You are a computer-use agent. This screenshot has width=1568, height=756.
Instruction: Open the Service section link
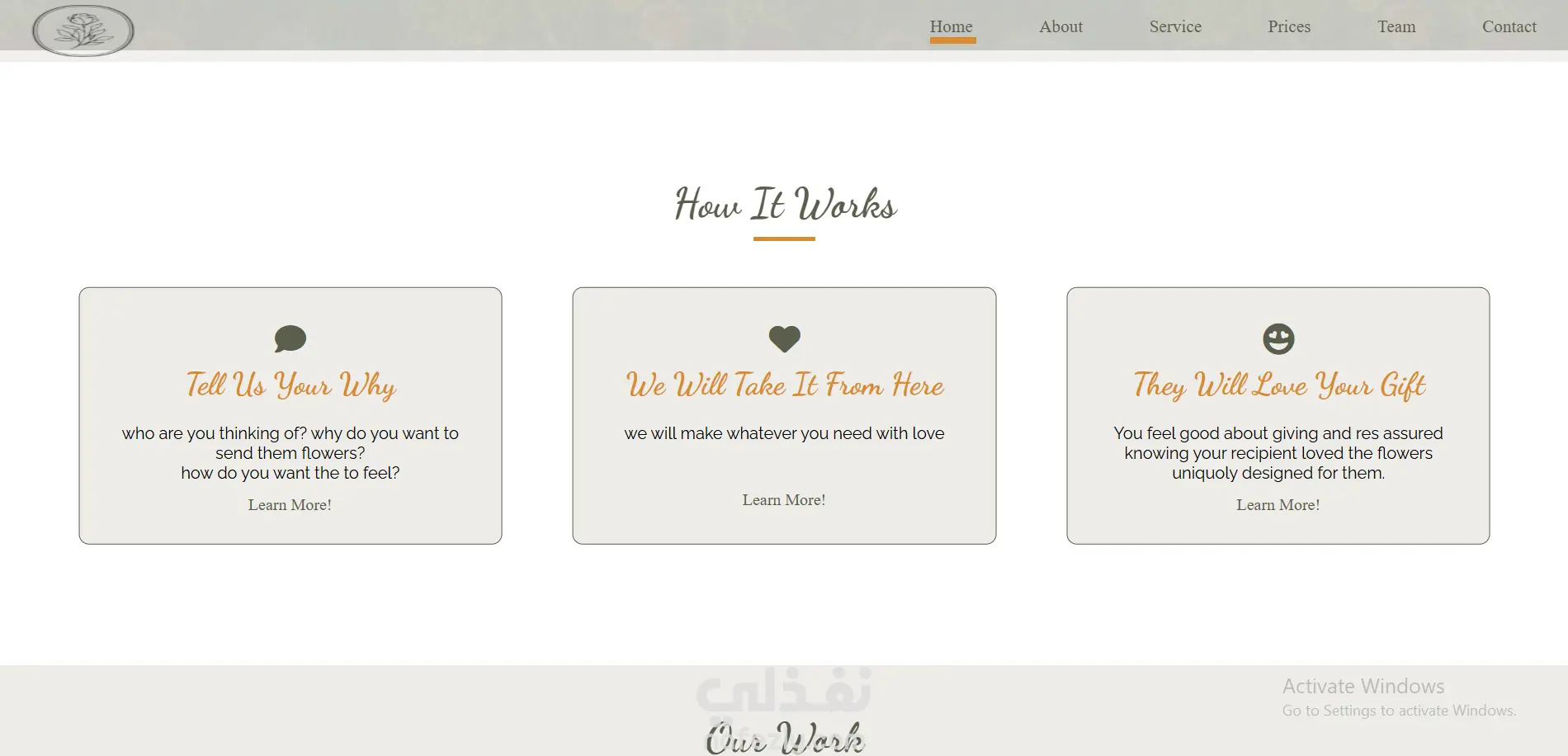pyautogui.click(x=1175, y=26)
